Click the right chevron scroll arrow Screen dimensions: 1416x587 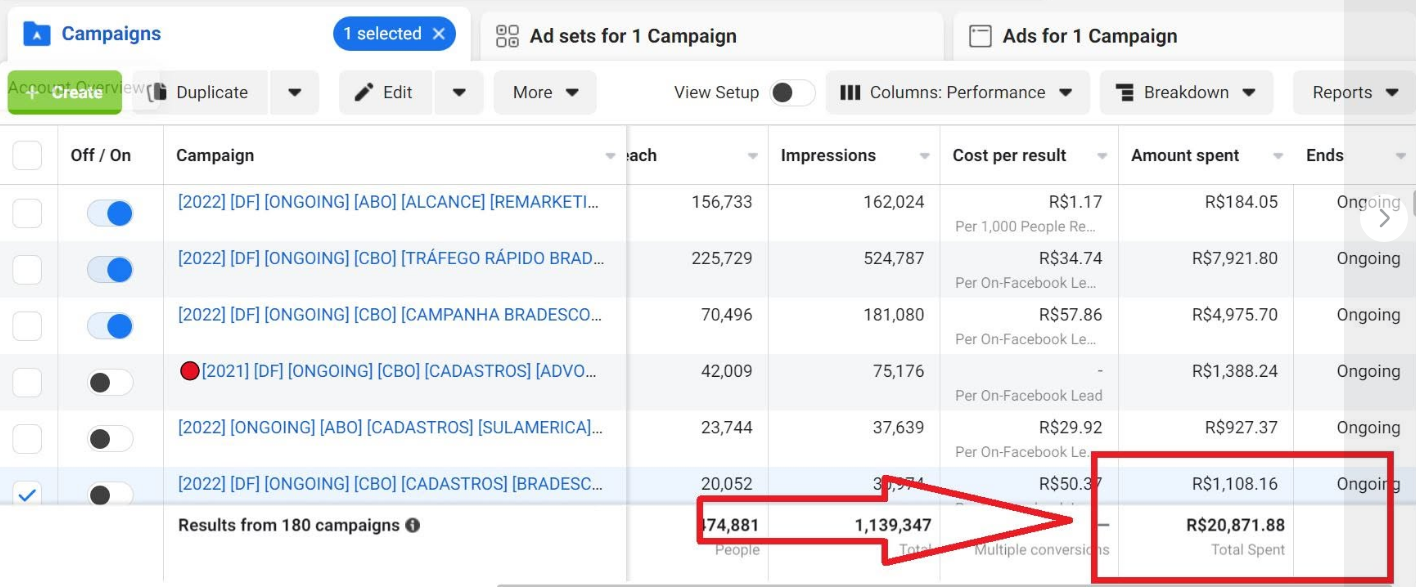coord(1384,218)
